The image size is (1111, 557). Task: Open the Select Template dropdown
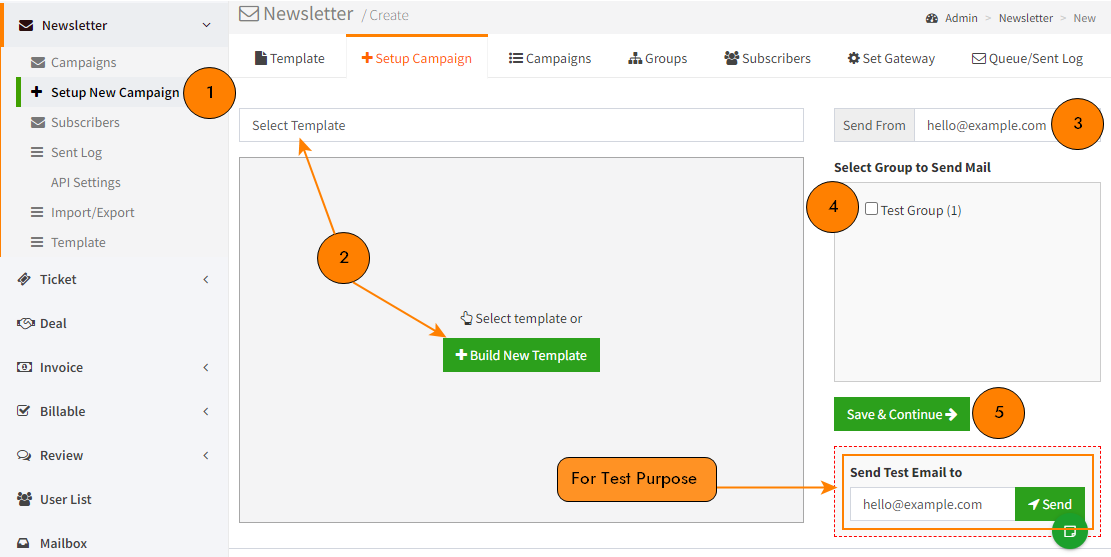(x=521, y=125)
